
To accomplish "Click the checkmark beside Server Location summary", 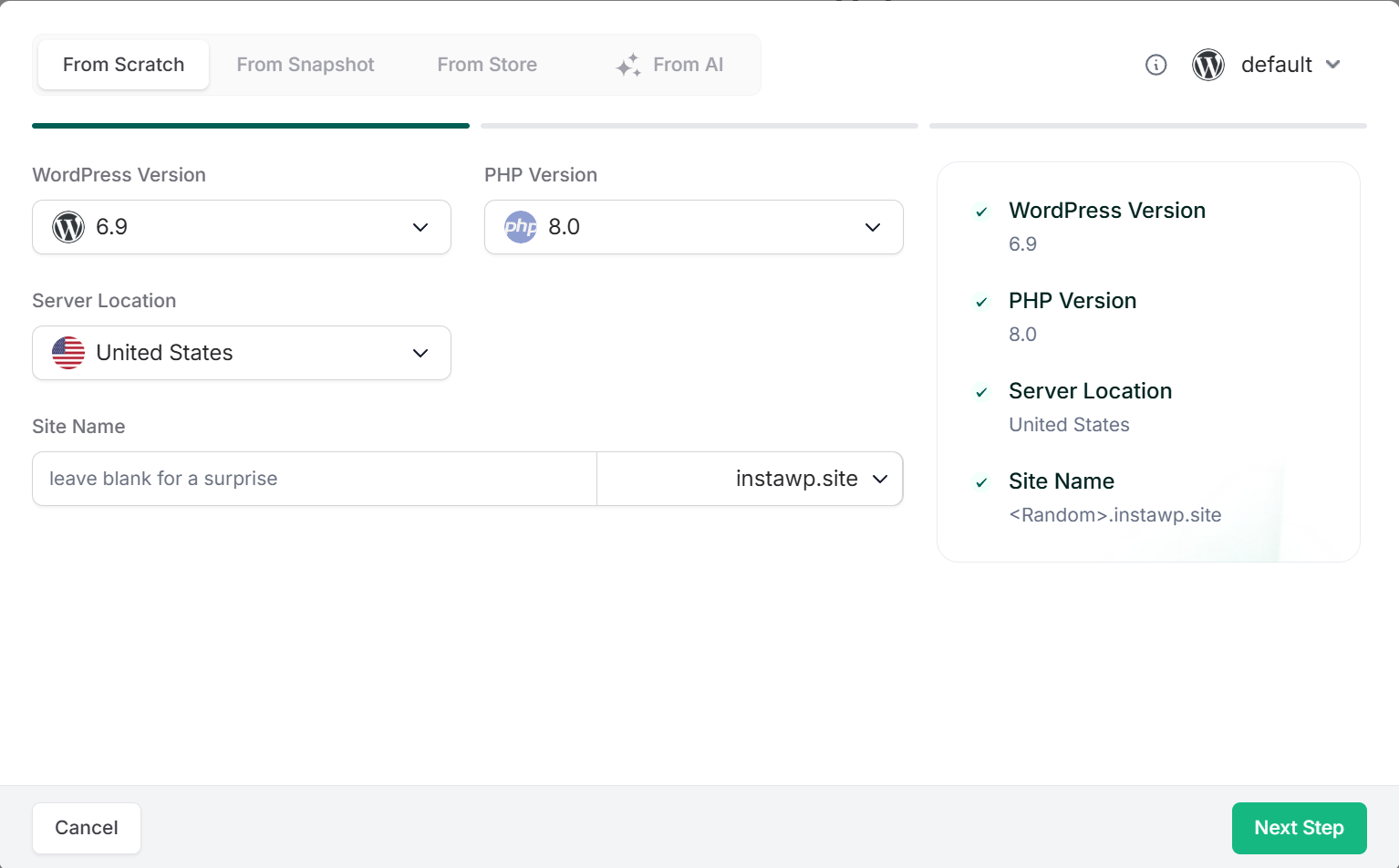I will pos(981,392).
